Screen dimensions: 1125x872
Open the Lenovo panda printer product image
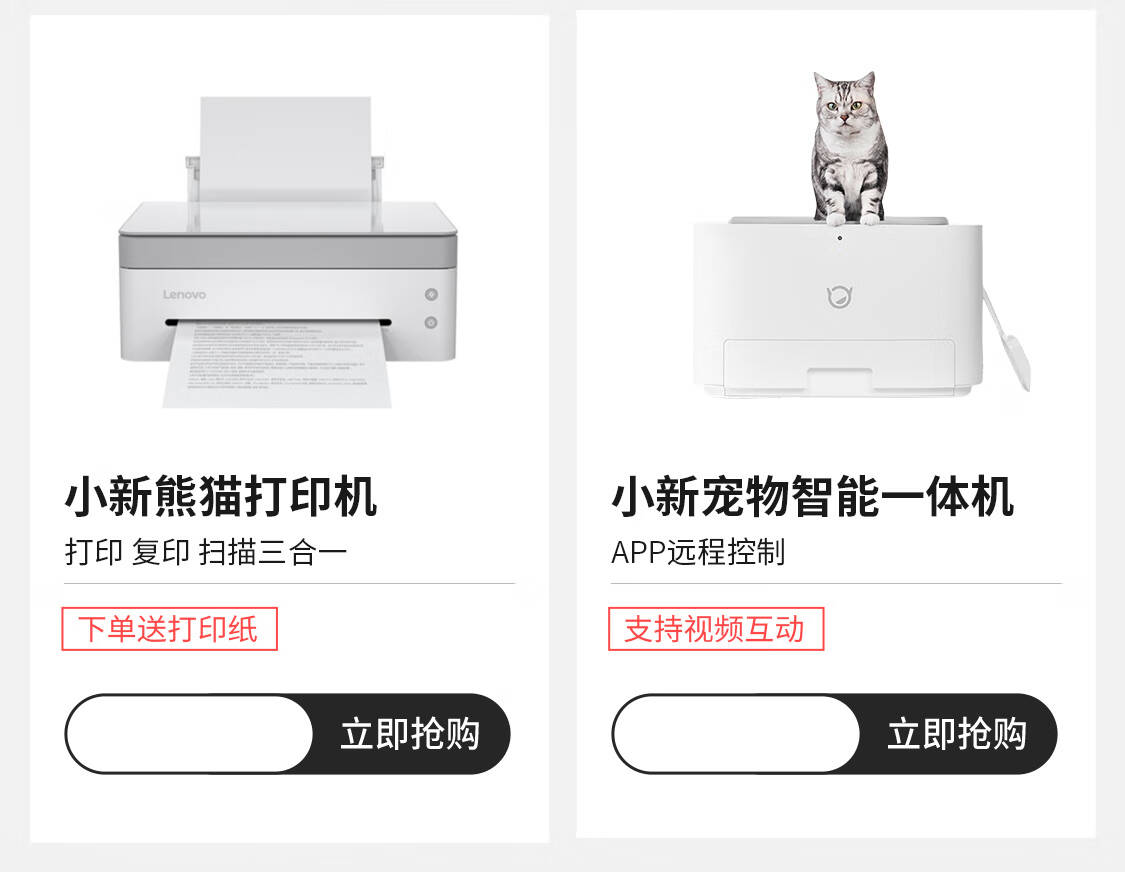pos(288,252)
